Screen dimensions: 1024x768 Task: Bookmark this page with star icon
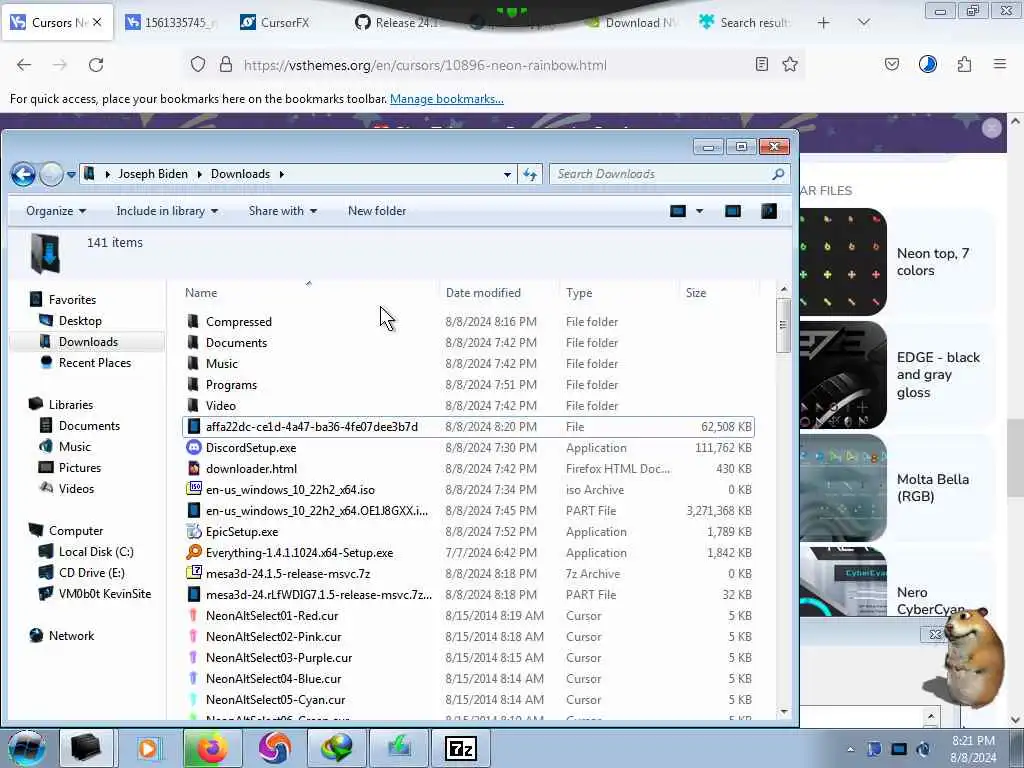coord(790,65)
